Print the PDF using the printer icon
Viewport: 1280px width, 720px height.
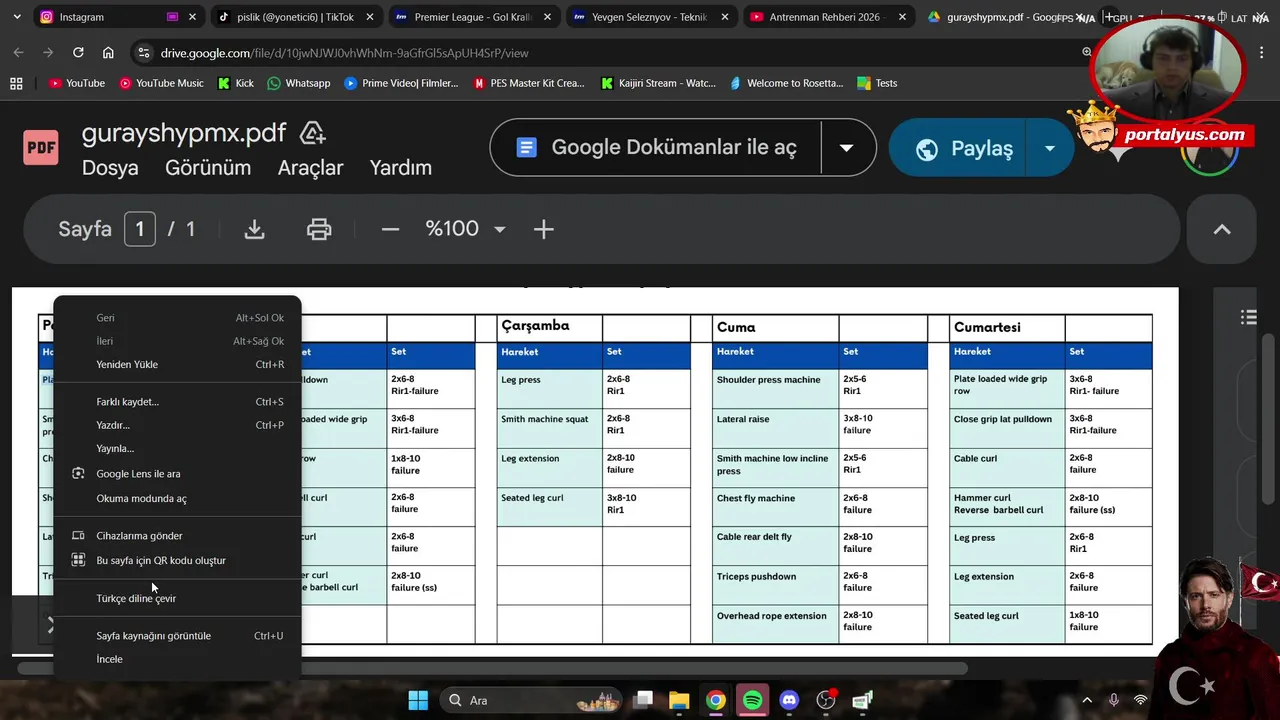click(x=319, y=229)
